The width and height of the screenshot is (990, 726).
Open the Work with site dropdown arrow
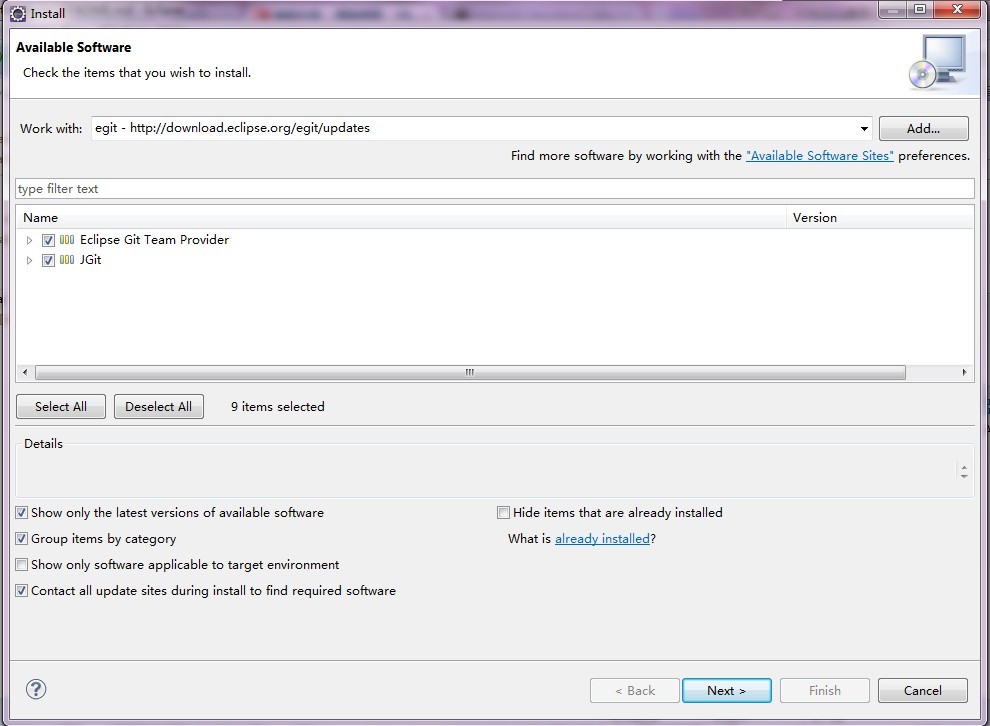click(864, 129)
